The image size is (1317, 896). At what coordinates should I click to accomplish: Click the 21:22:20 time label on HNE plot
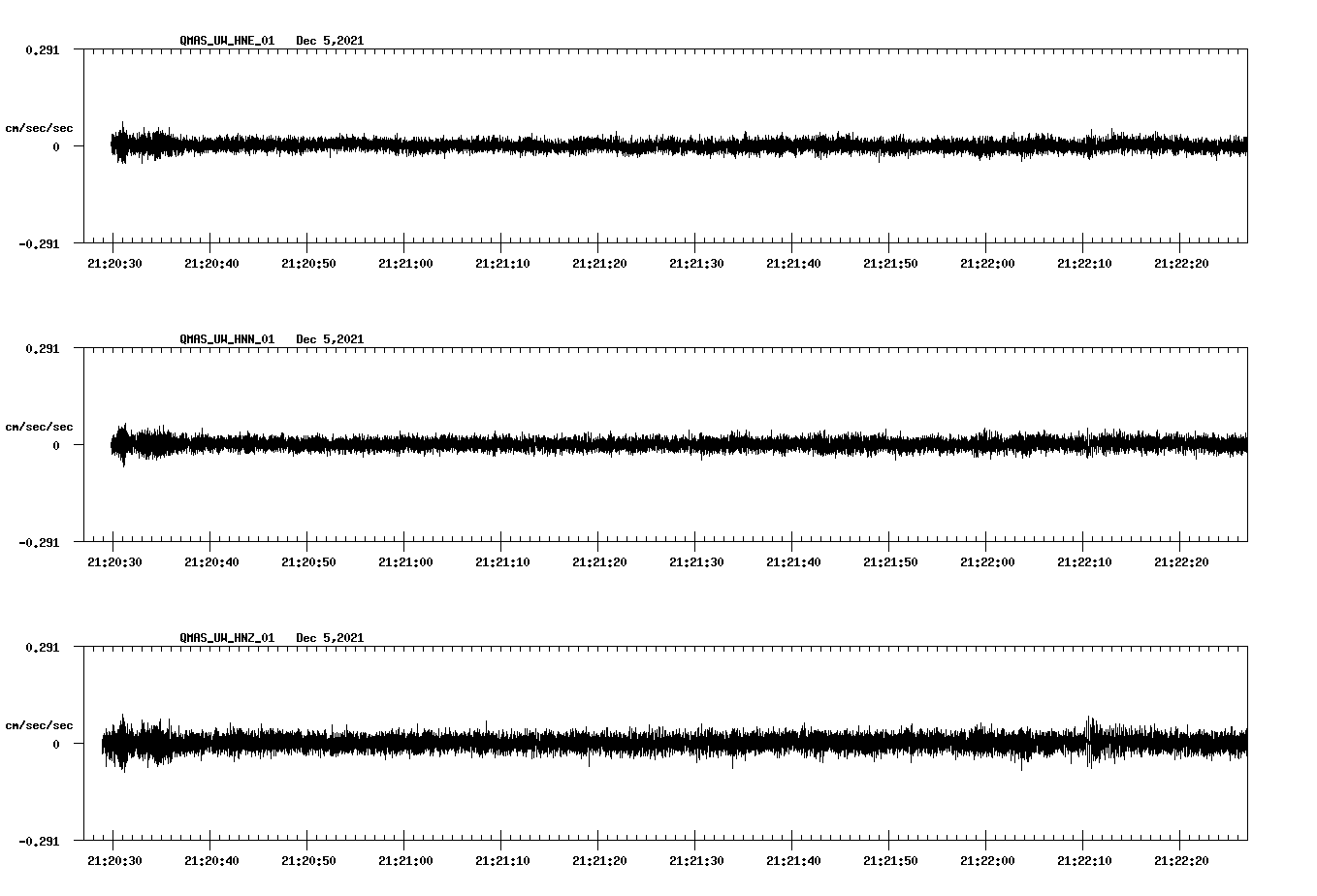coord(1181,264)
